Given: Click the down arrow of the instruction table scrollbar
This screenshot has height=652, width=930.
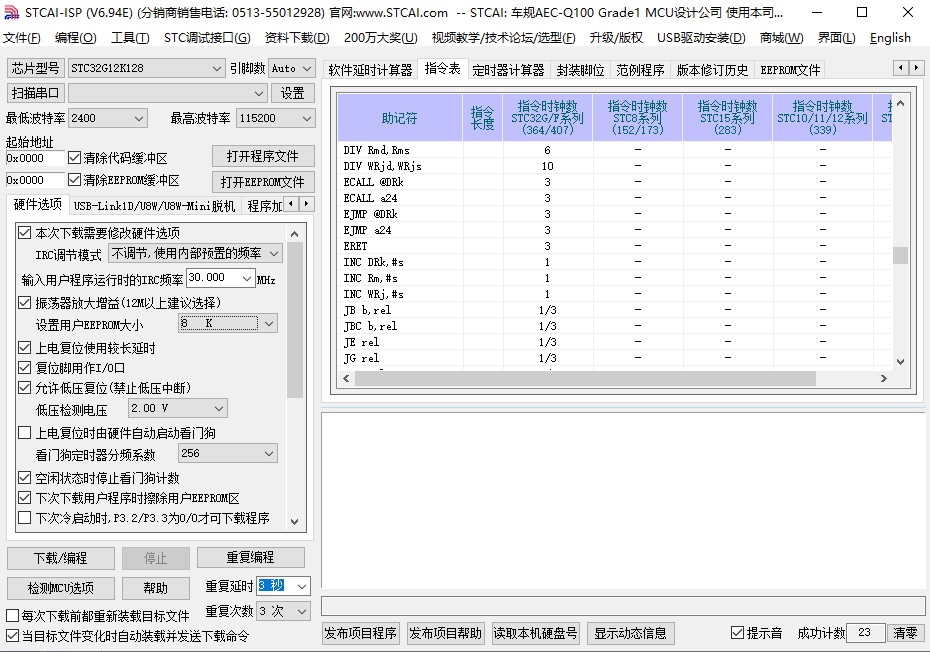Looking at the screenshot, I should (900, 362).
